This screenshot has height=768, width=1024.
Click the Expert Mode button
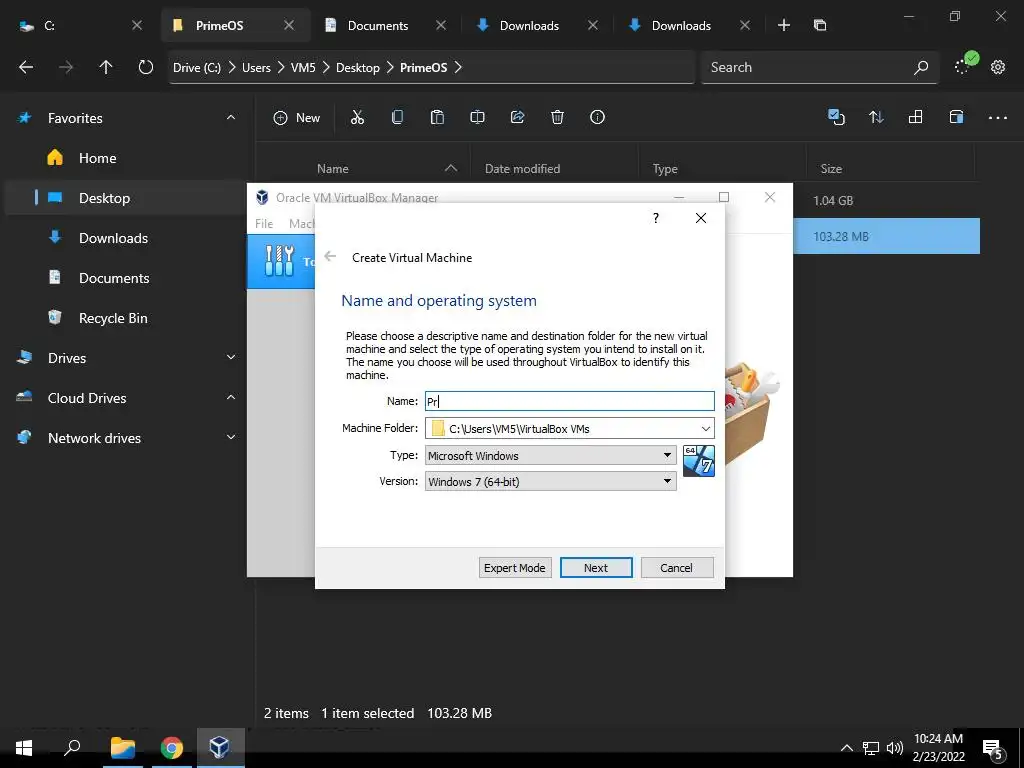tap(515, 568)
